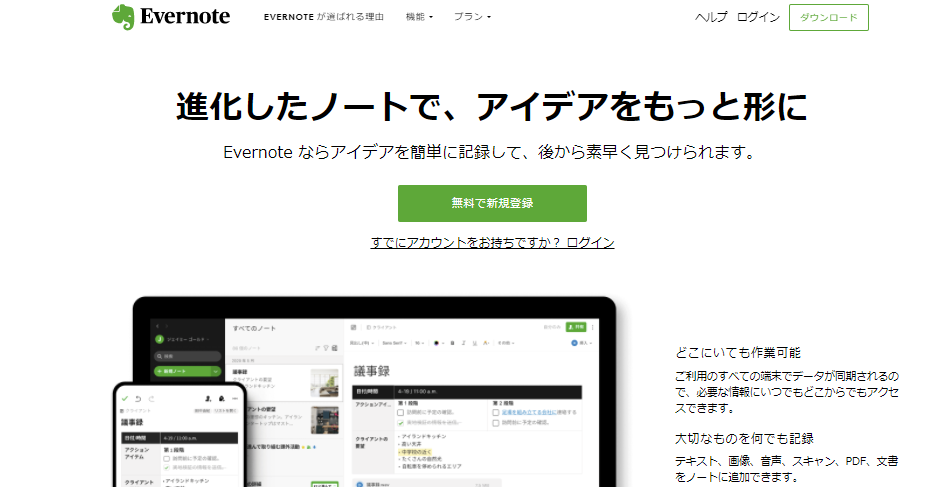Click the green new note button in mockup sidebar
The width and height of the screenshot is (944, 487).
(x=182, y=371)
